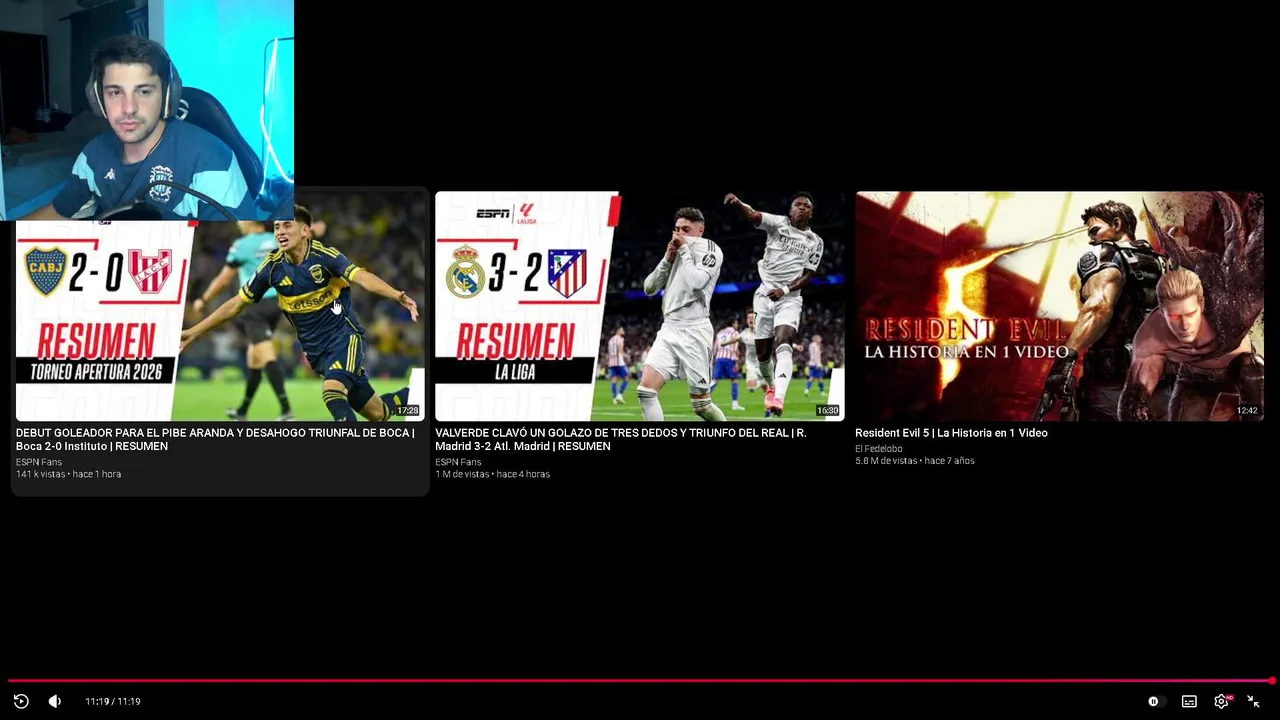The height and width of the screenshot is (720, 1280).
Task: Click the 17:28 duration badge
Action: pos(408,411)
